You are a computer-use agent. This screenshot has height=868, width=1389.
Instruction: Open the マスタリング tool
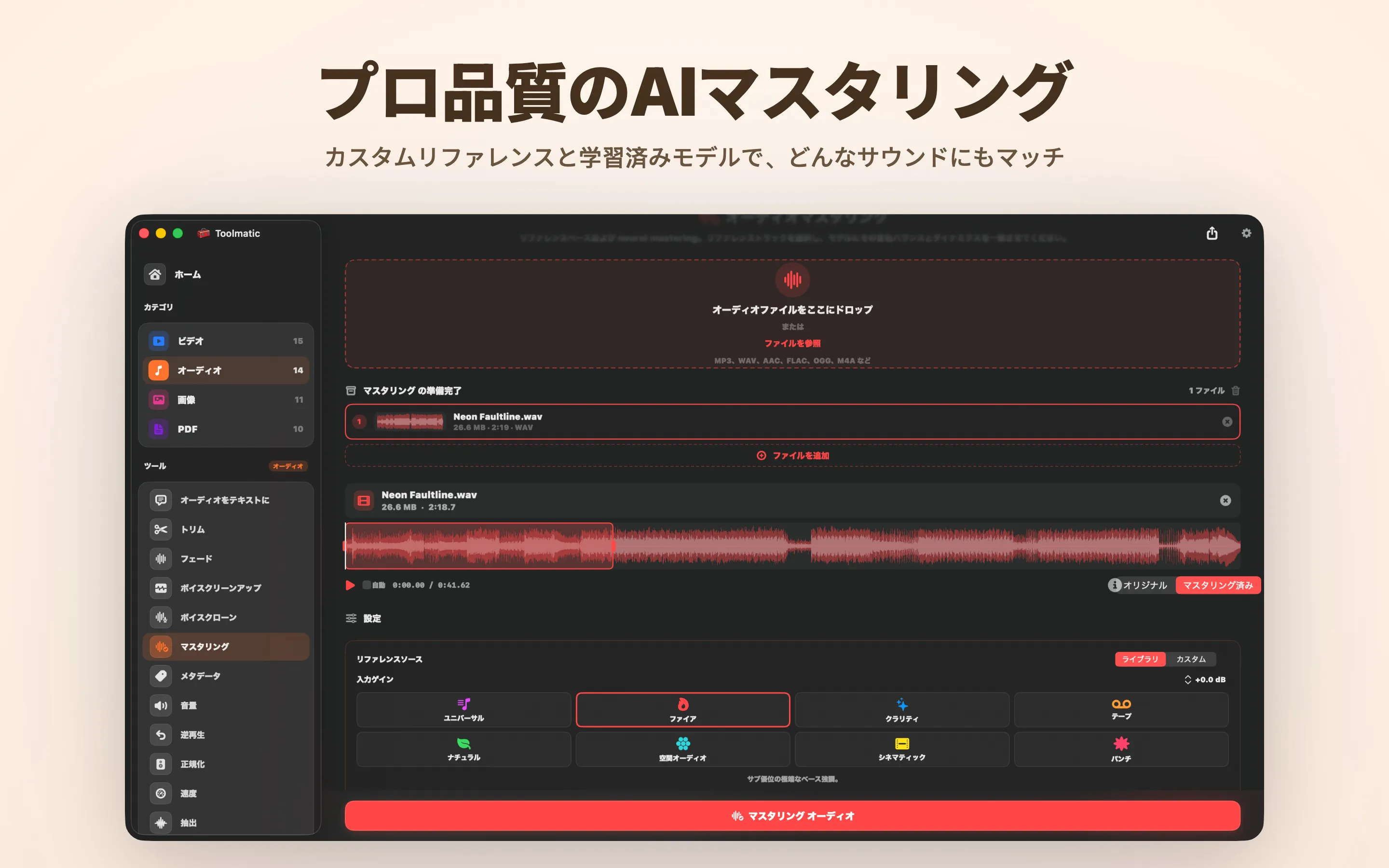tap(225, 646)
